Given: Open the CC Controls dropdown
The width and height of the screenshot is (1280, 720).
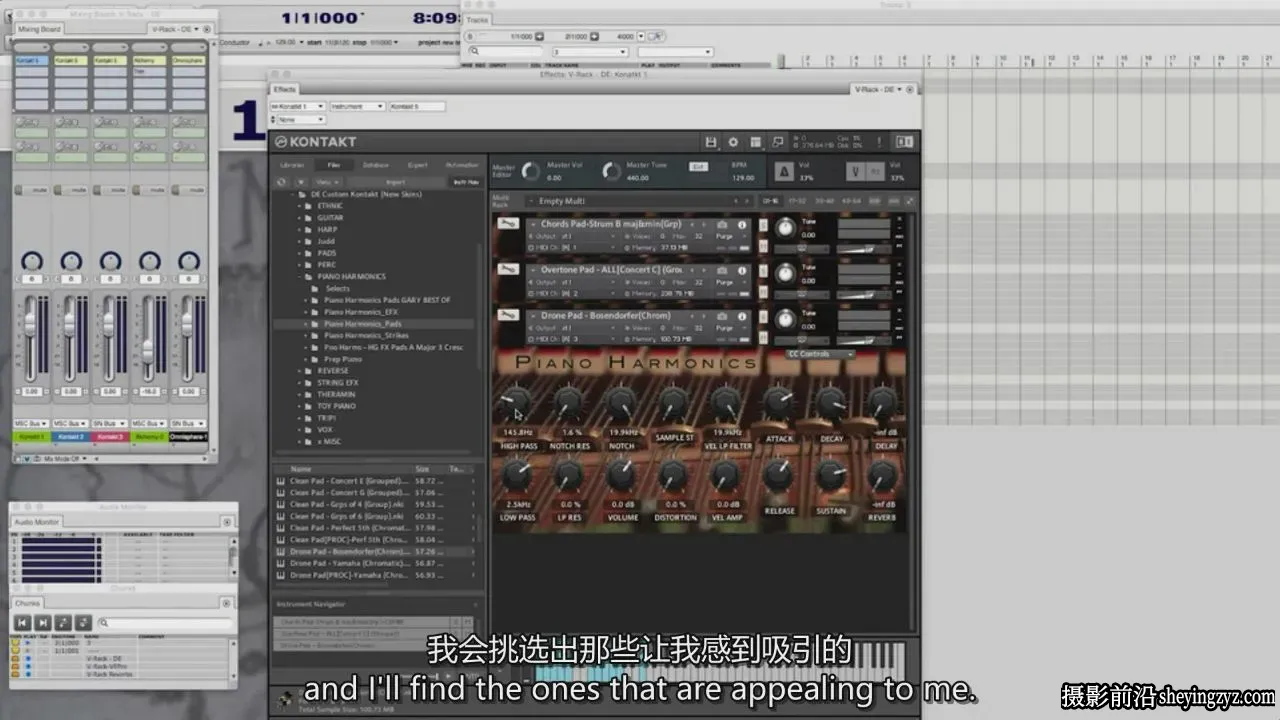Looking at the screenshot, I should [x=821, y=354].
